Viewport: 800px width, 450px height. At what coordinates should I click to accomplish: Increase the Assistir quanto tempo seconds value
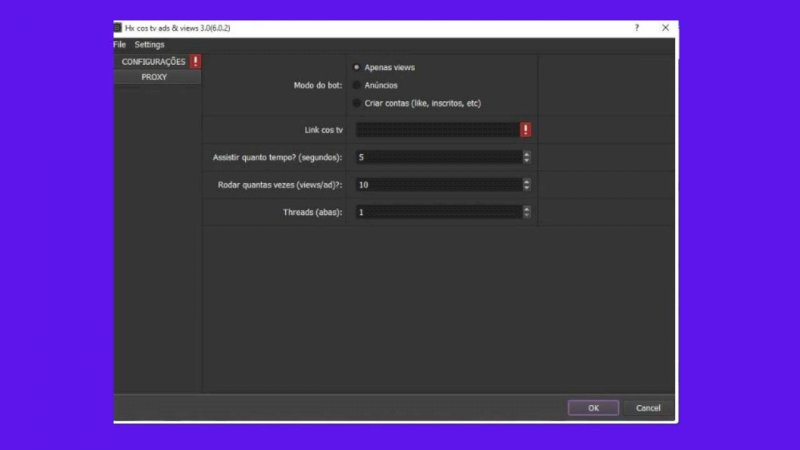(527, 155)
